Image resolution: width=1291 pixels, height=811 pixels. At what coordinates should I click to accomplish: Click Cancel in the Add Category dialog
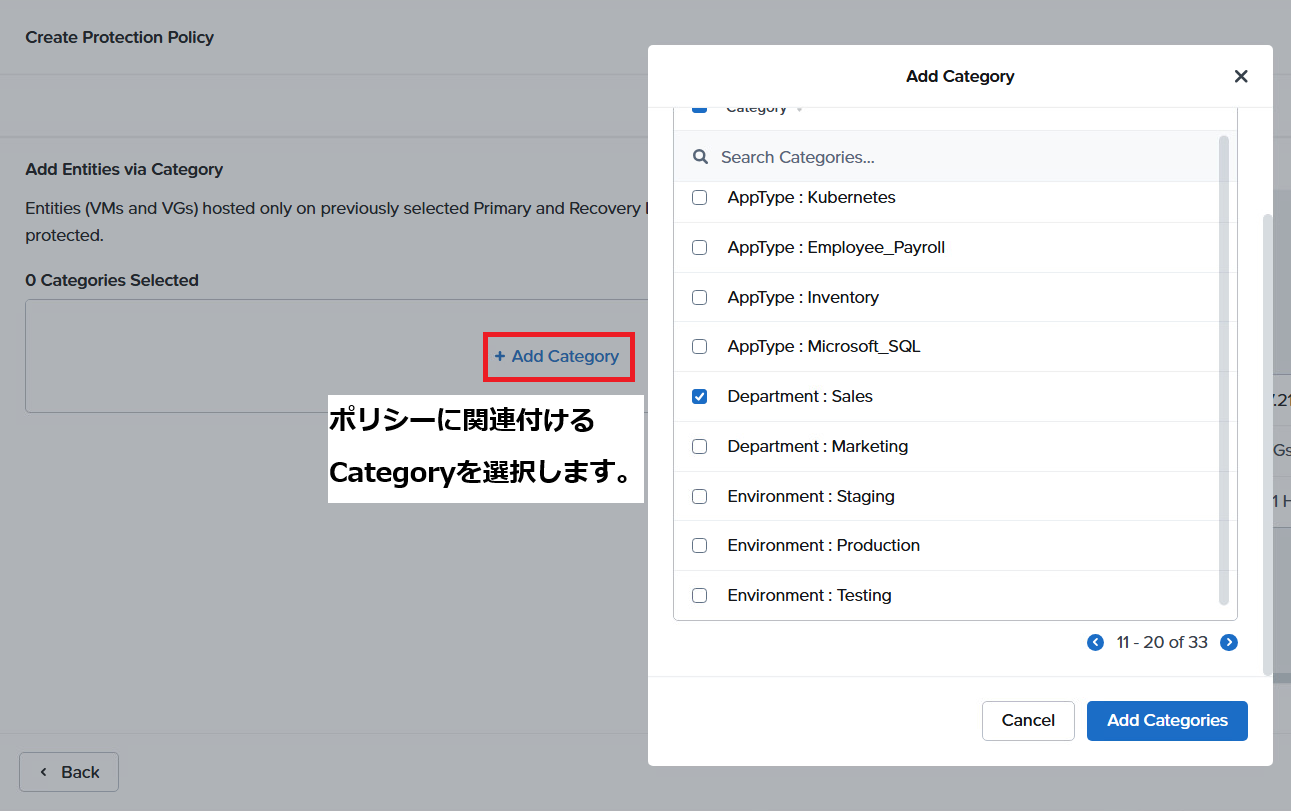coord(1028,721)
